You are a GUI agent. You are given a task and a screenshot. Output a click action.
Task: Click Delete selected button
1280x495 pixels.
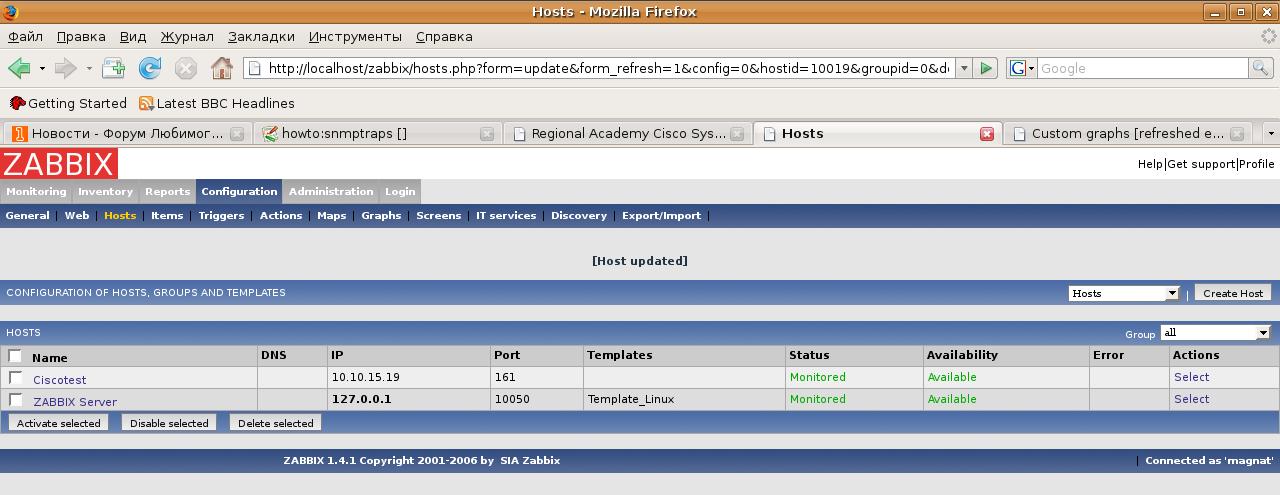coord(275,423)
